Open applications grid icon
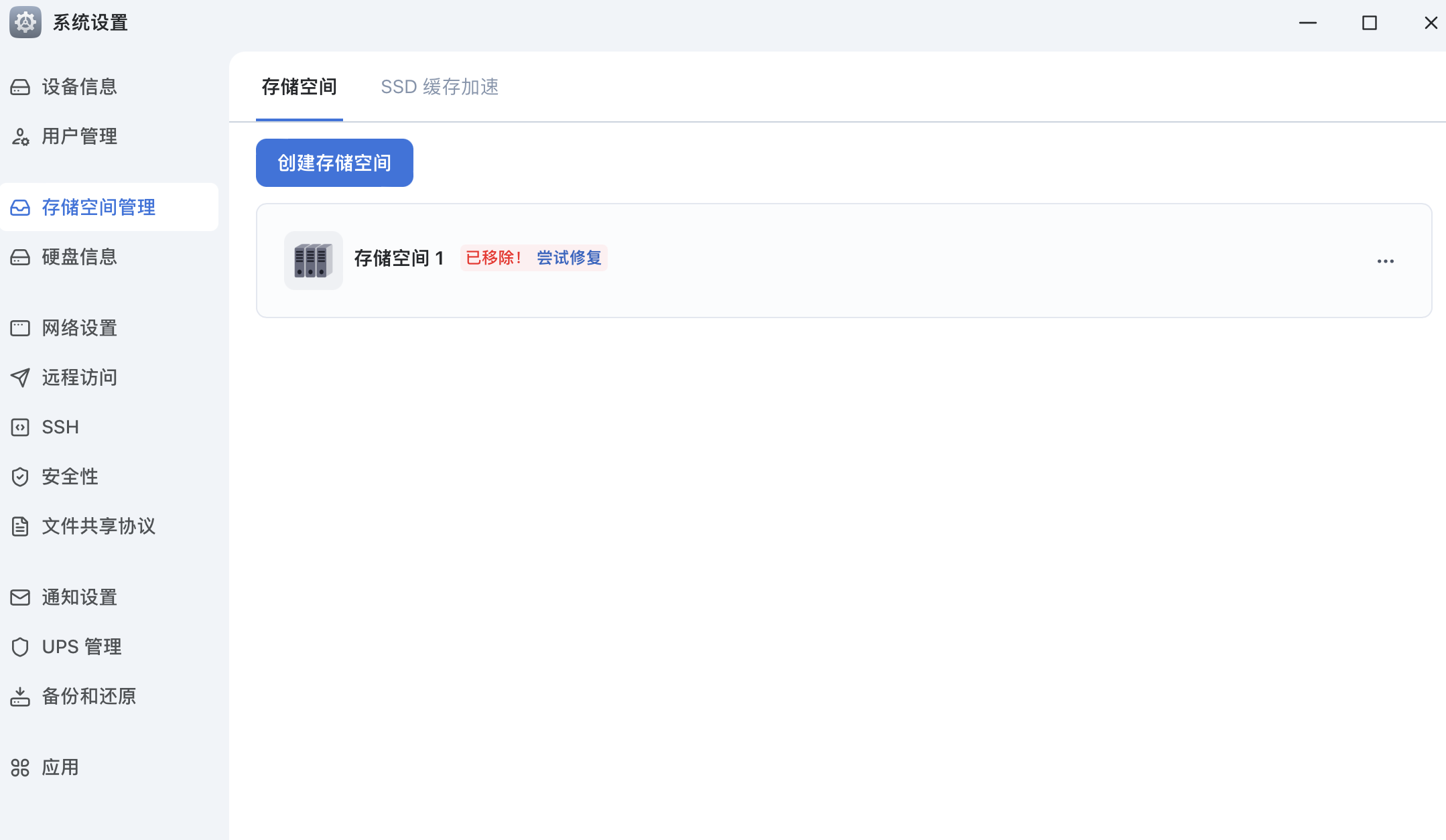 20,768
